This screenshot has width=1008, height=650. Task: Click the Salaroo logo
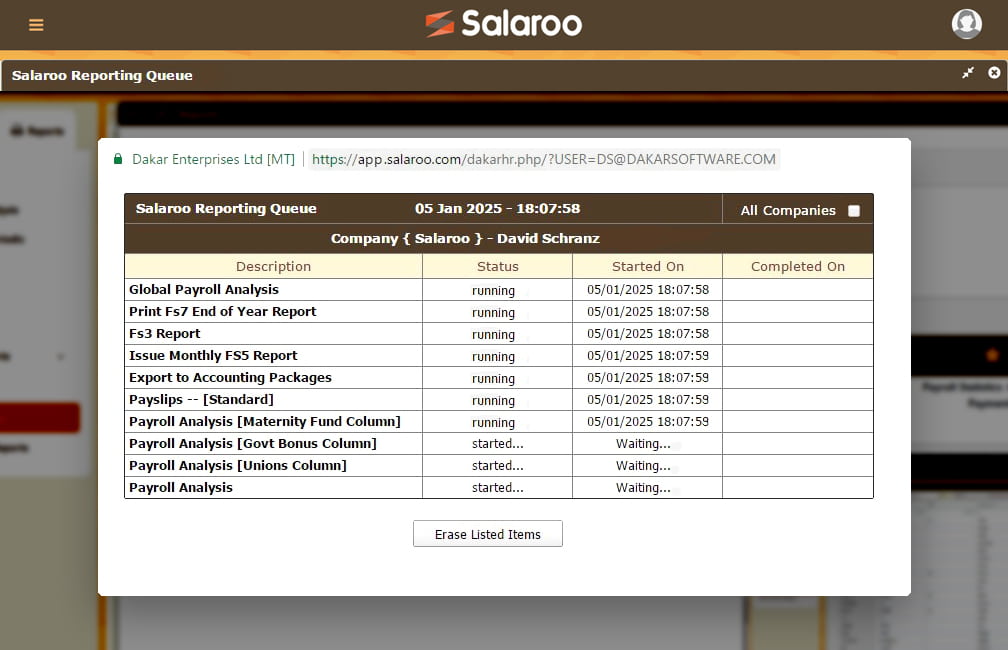point(503,24)
